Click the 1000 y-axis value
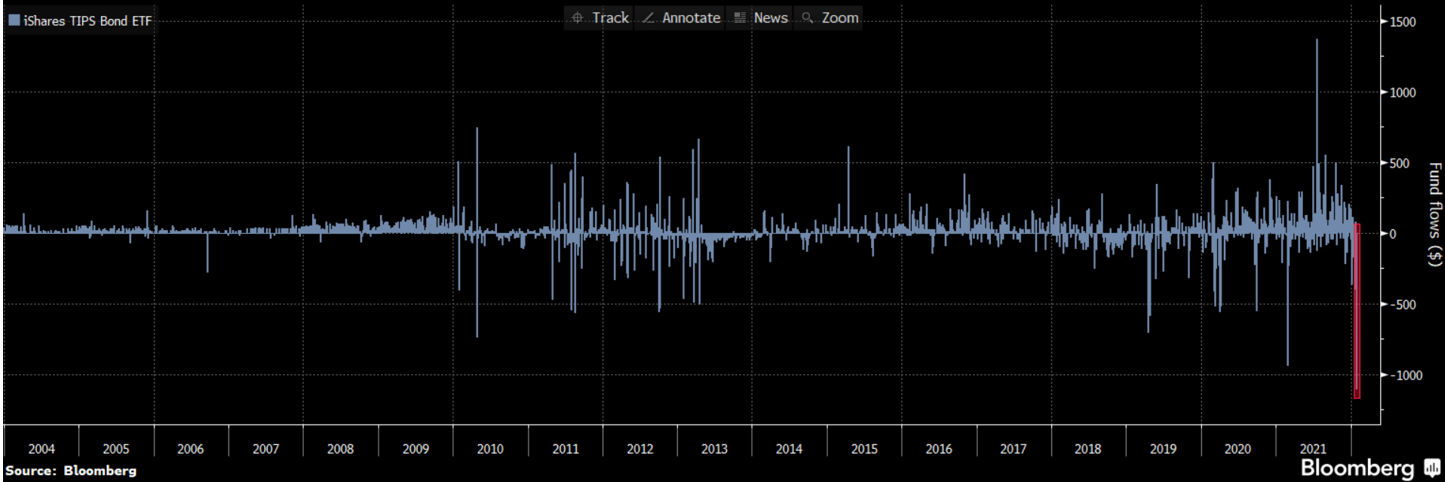Image resolution: width=1445 pixels, height=482 pixels. point(1401,92)
